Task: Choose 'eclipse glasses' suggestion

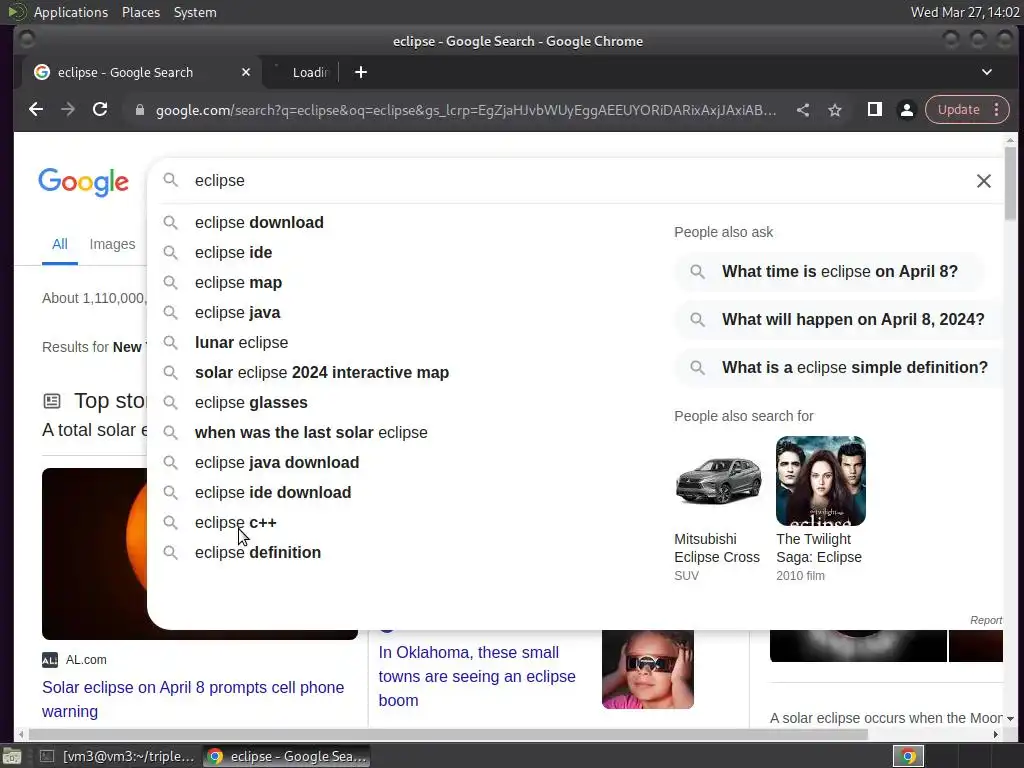Action: click(251, 403)
